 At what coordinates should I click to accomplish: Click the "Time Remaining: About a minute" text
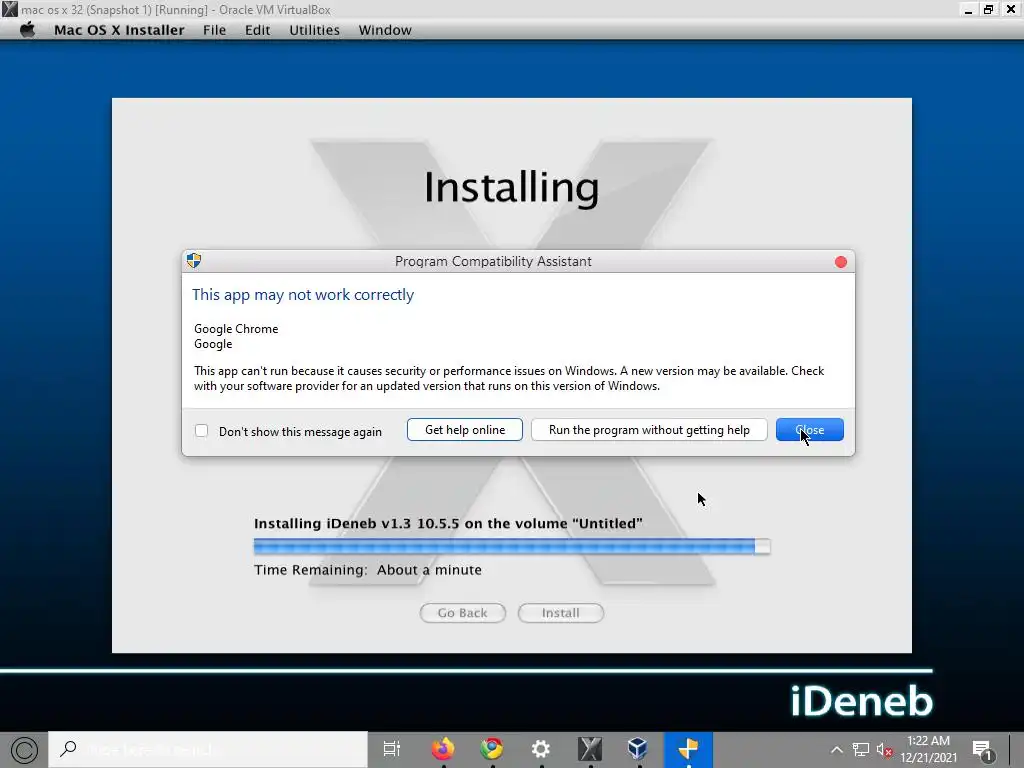pos(368,570)
